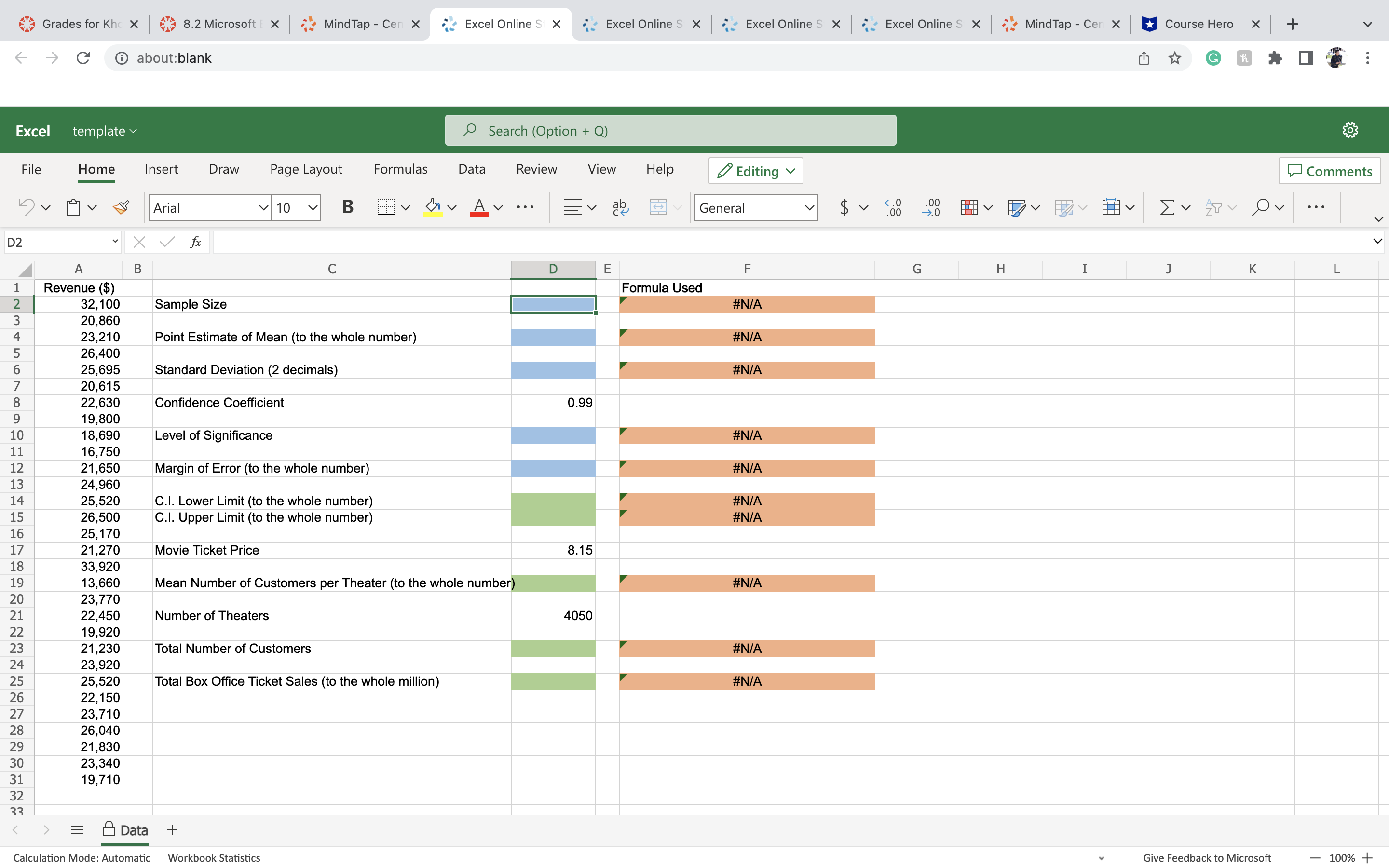Open the Formulas ribbon tab
Image resolution: width=1389 pixels, height=868 pixels.
click(x=400, y=169)
